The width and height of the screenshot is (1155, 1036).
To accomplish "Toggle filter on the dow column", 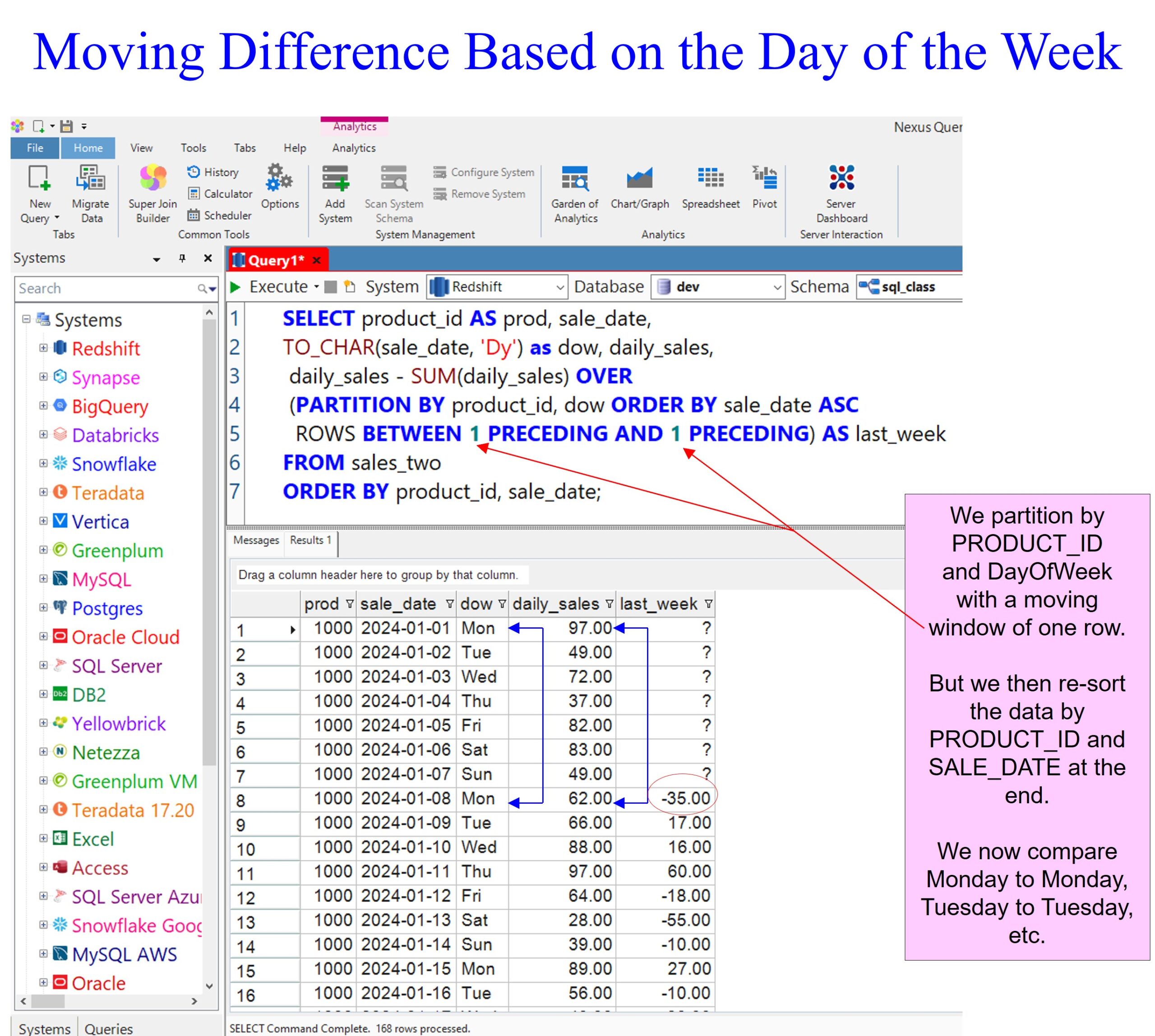I will pyautogui.click(x=502, y=604).
